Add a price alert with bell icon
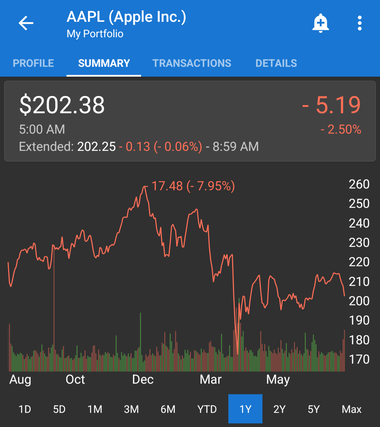Viewport: 380px width, 427px height. point(320,23)
